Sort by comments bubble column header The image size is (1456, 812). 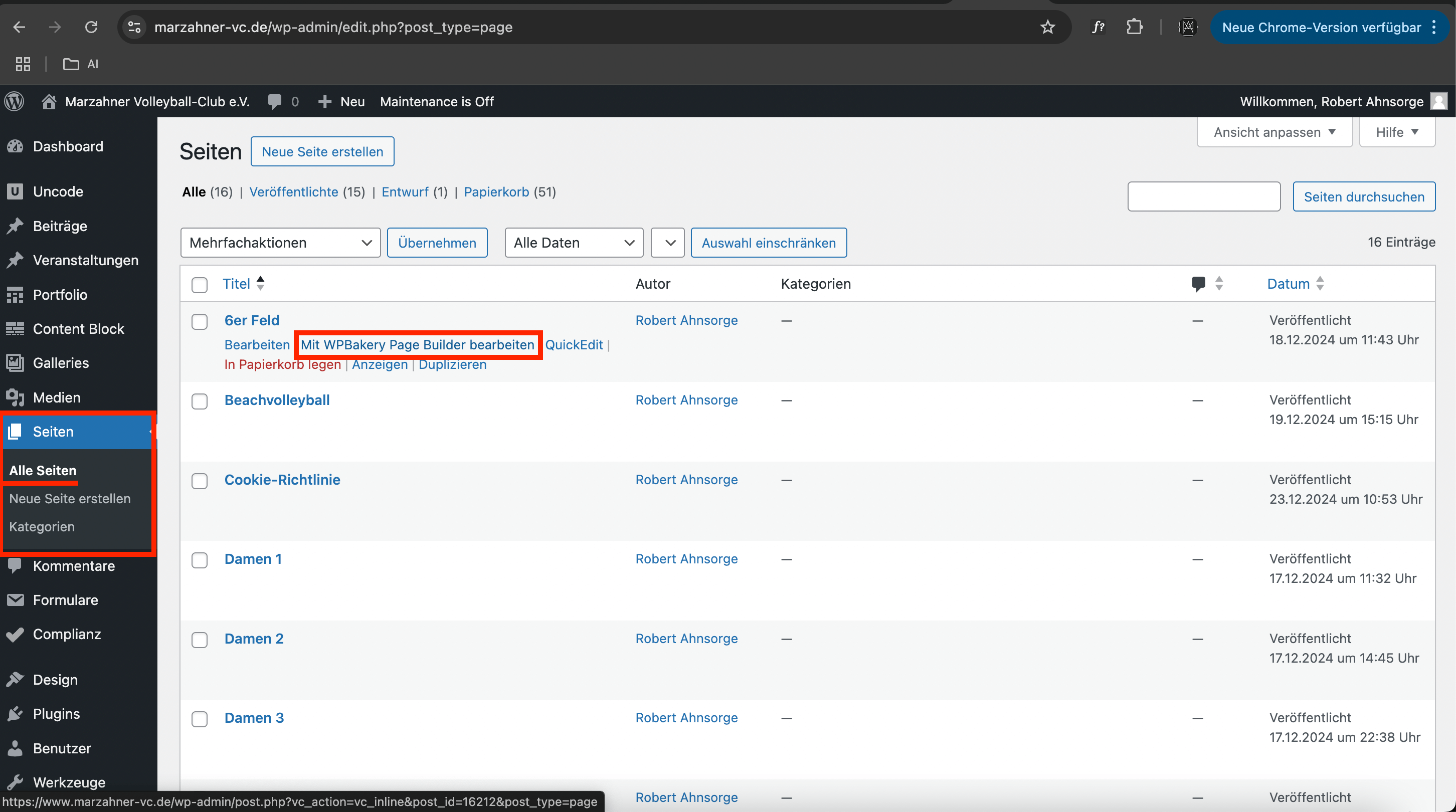1207,284
